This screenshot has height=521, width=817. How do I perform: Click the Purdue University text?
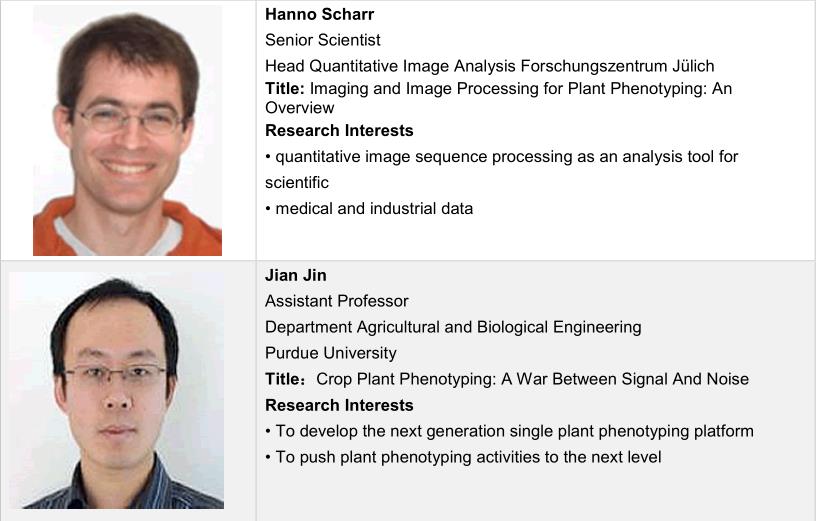tap(331, 353)
